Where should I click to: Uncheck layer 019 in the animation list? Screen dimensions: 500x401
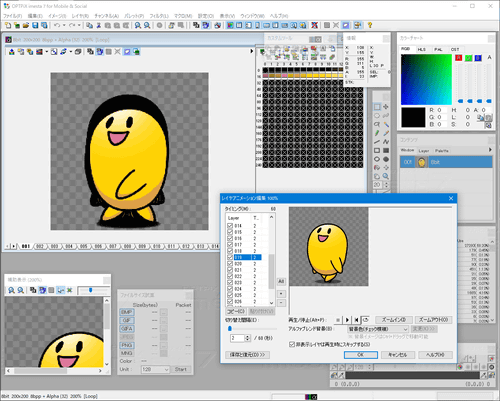(x=230, y=257)
